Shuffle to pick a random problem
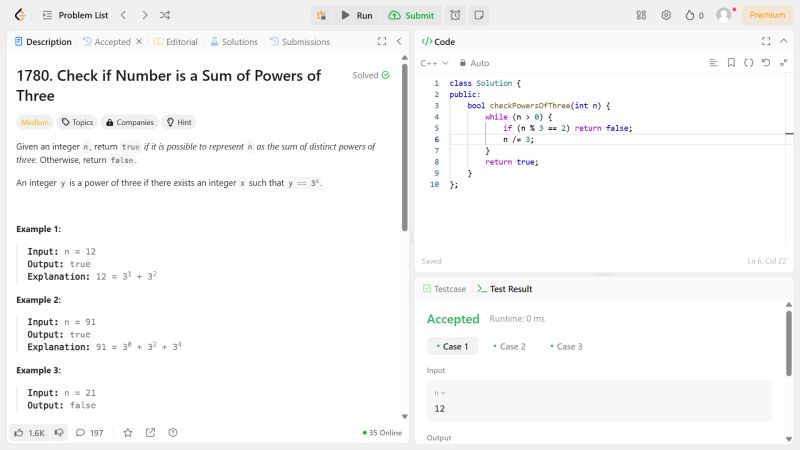This screenshot has width=800, height=450. click(x=165, y=15)
